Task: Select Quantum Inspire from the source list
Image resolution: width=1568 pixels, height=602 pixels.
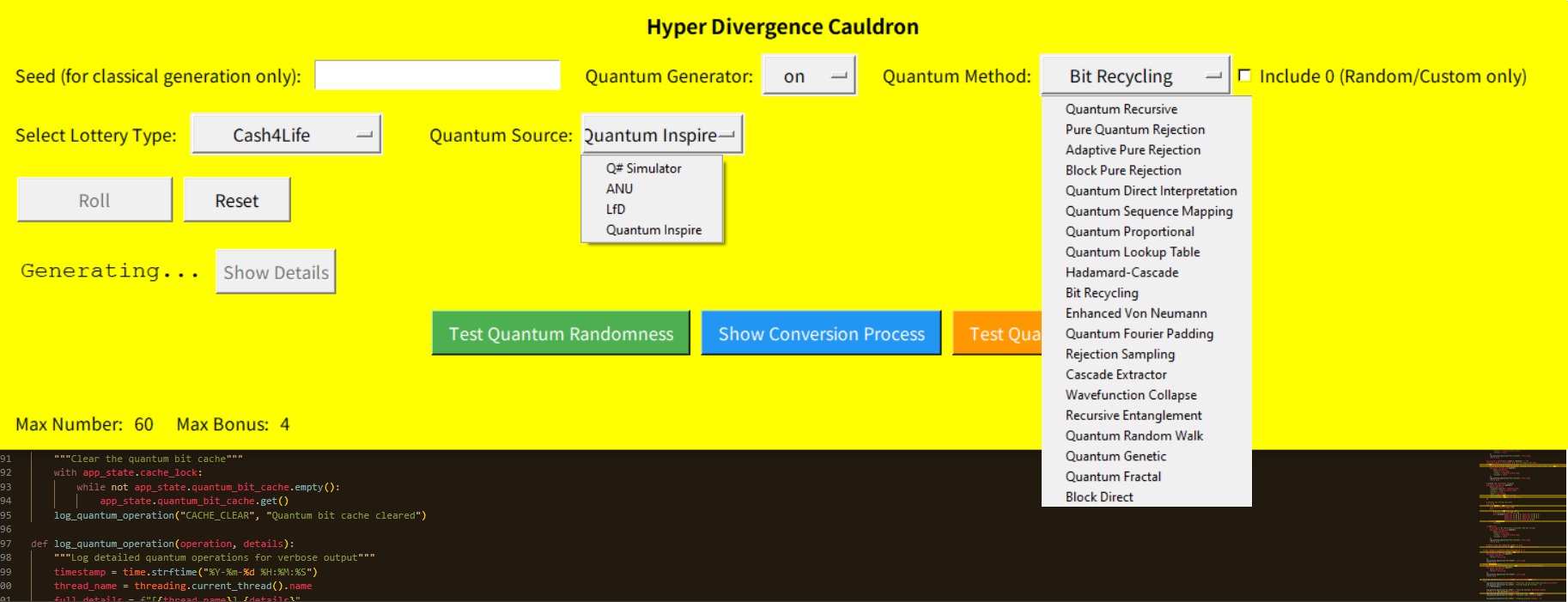Action: click(x=653, y=230)
